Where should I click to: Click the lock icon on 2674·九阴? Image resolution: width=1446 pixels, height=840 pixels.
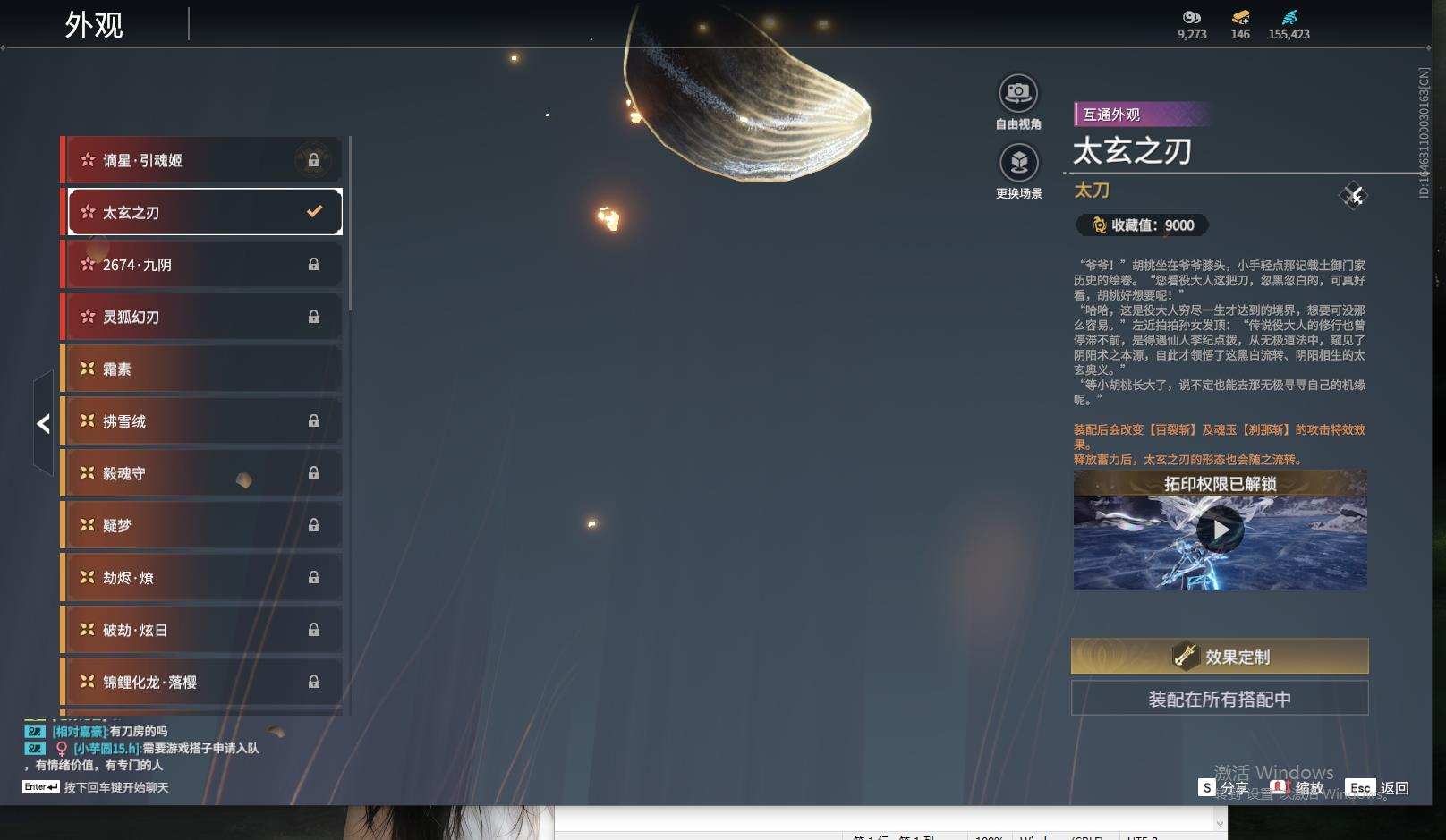tap(314, 264)
